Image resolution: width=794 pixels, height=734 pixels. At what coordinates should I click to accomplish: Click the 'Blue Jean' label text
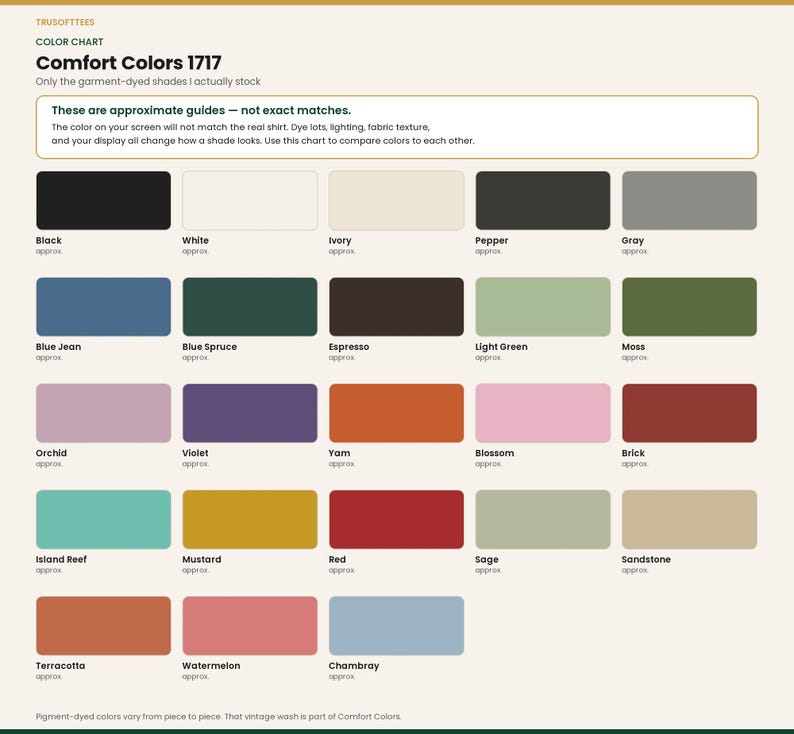[x=58, y=347]
